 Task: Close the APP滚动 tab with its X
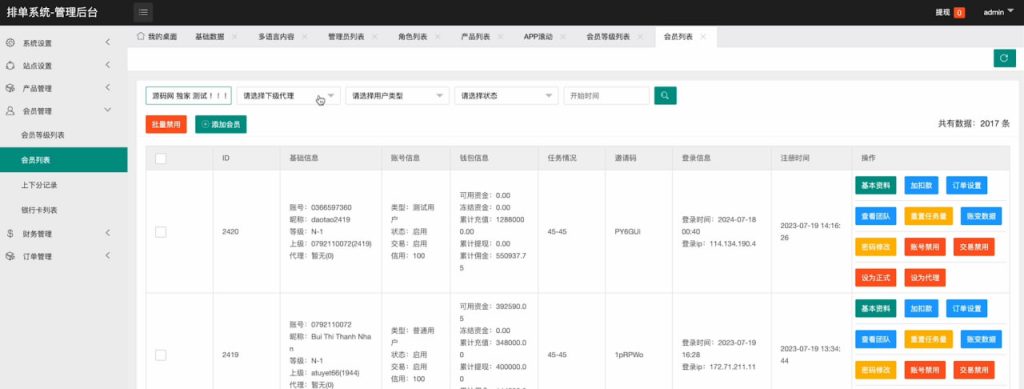click(563, 37)
